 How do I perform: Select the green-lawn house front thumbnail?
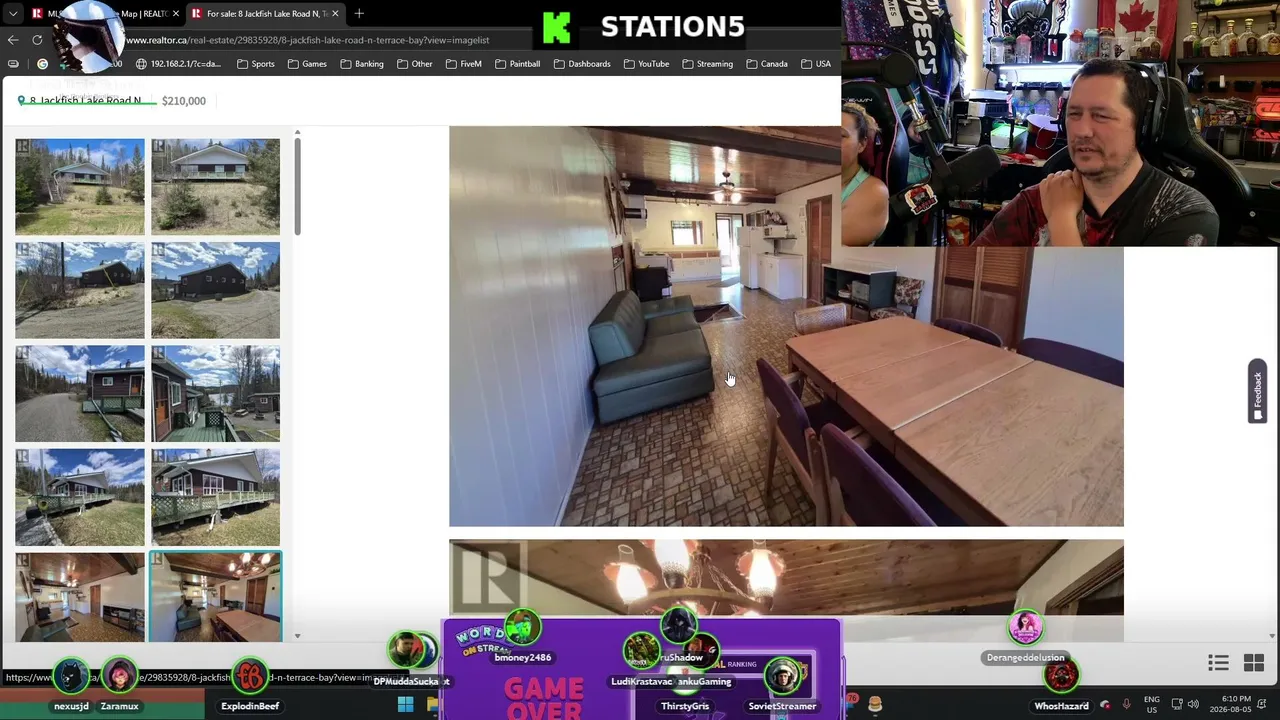click(80, 187)
